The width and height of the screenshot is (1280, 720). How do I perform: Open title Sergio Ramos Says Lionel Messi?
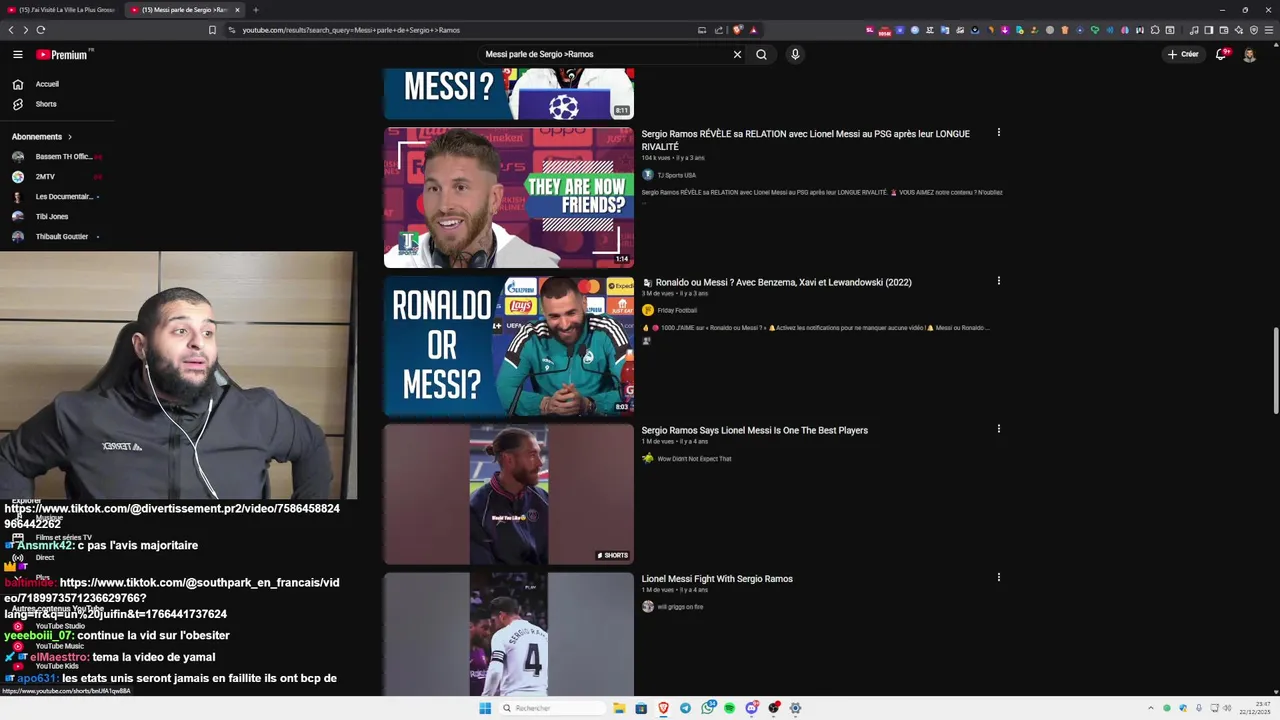pyautogui.click(x=754, y=431)
